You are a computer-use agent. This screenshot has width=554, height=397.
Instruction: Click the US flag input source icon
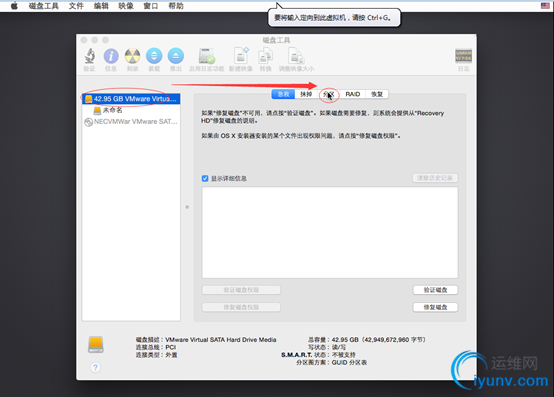point(545,6)
